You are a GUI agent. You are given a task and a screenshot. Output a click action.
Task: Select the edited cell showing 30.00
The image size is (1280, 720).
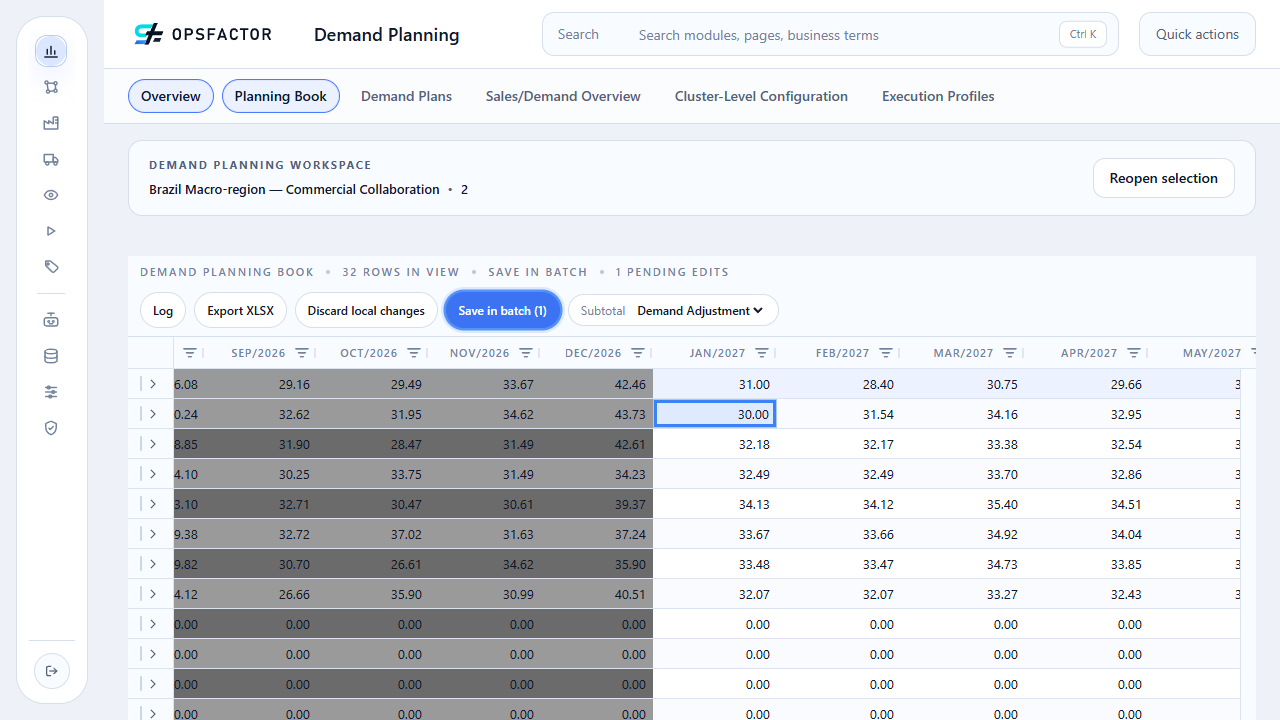pos(715,414)
